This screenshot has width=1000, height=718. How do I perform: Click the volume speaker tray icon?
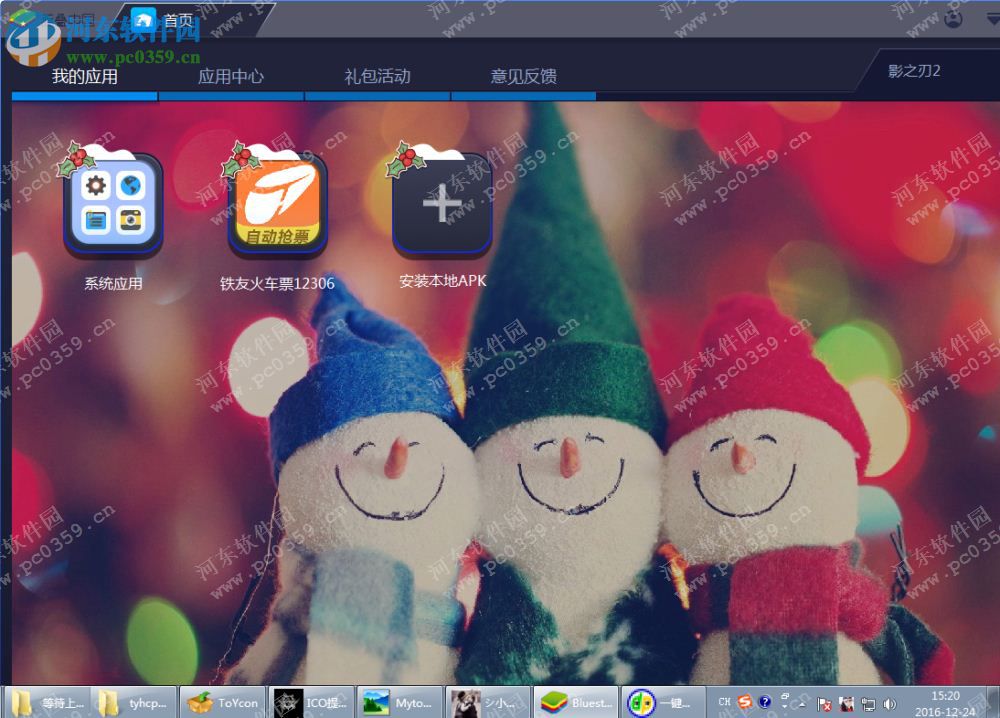[x=889, y=704]
